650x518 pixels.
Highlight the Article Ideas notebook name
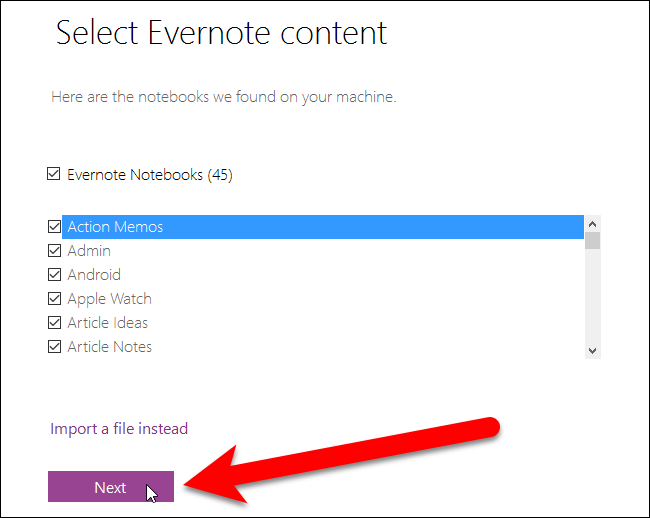pyautogui.click(x=107, y=323)
